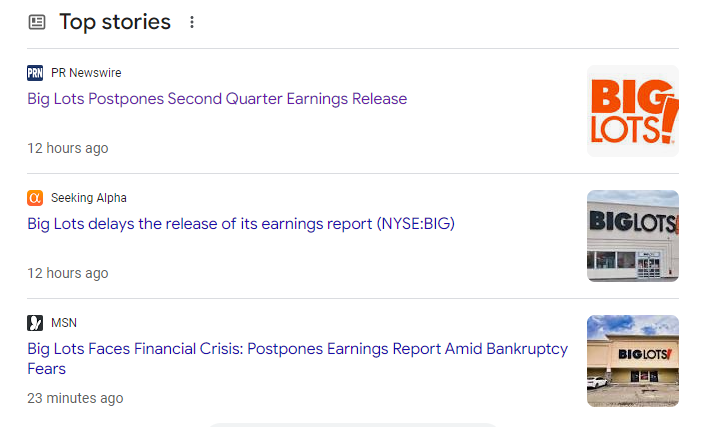The height and width of the screenshot is (427, 709).
Task: Click the partially visible pill button at bottom
Action: tap(352, 424)
